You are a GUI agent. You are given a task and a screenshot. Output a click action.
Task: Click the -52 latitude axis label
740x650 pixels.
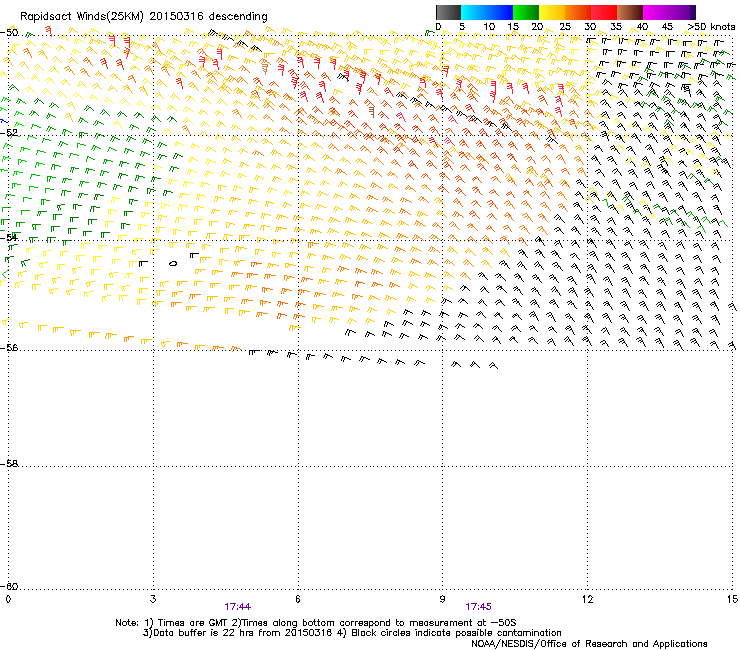pyautogui.click(x=9, y=133)
